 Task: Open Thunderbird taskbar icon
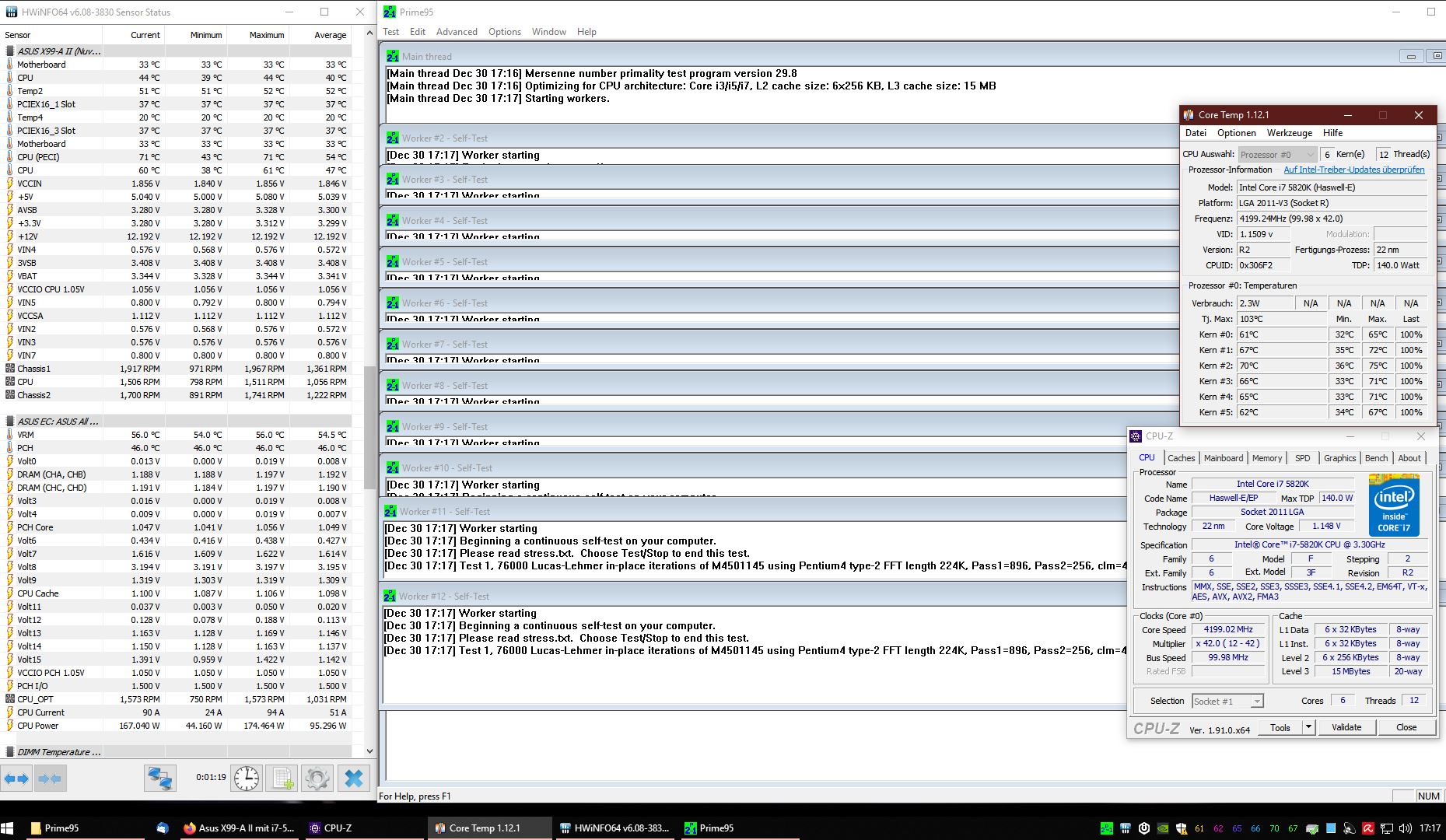162,828
